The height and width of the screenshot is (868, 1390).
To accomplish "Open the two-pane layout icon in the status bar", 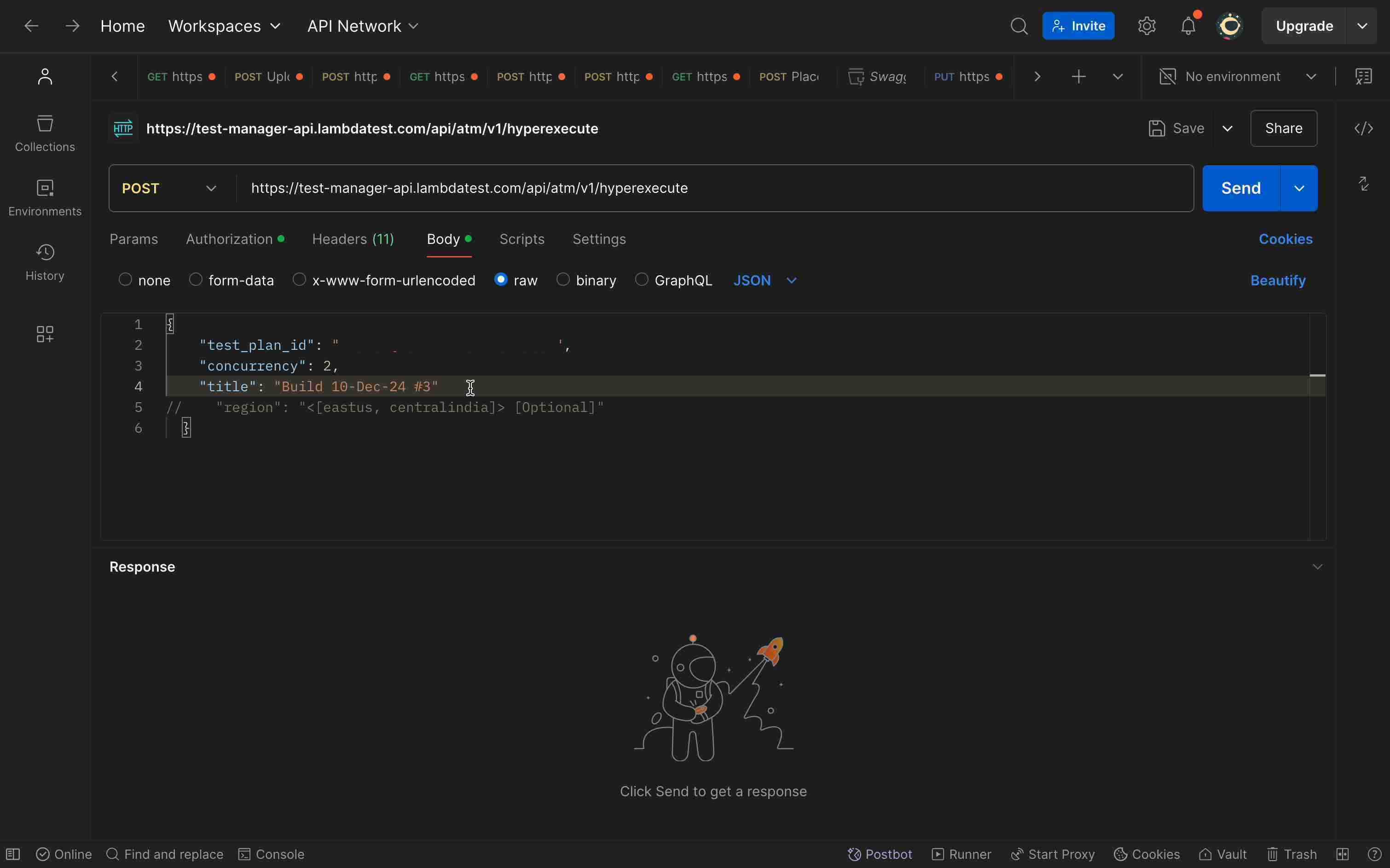I will pos(1342,854).
